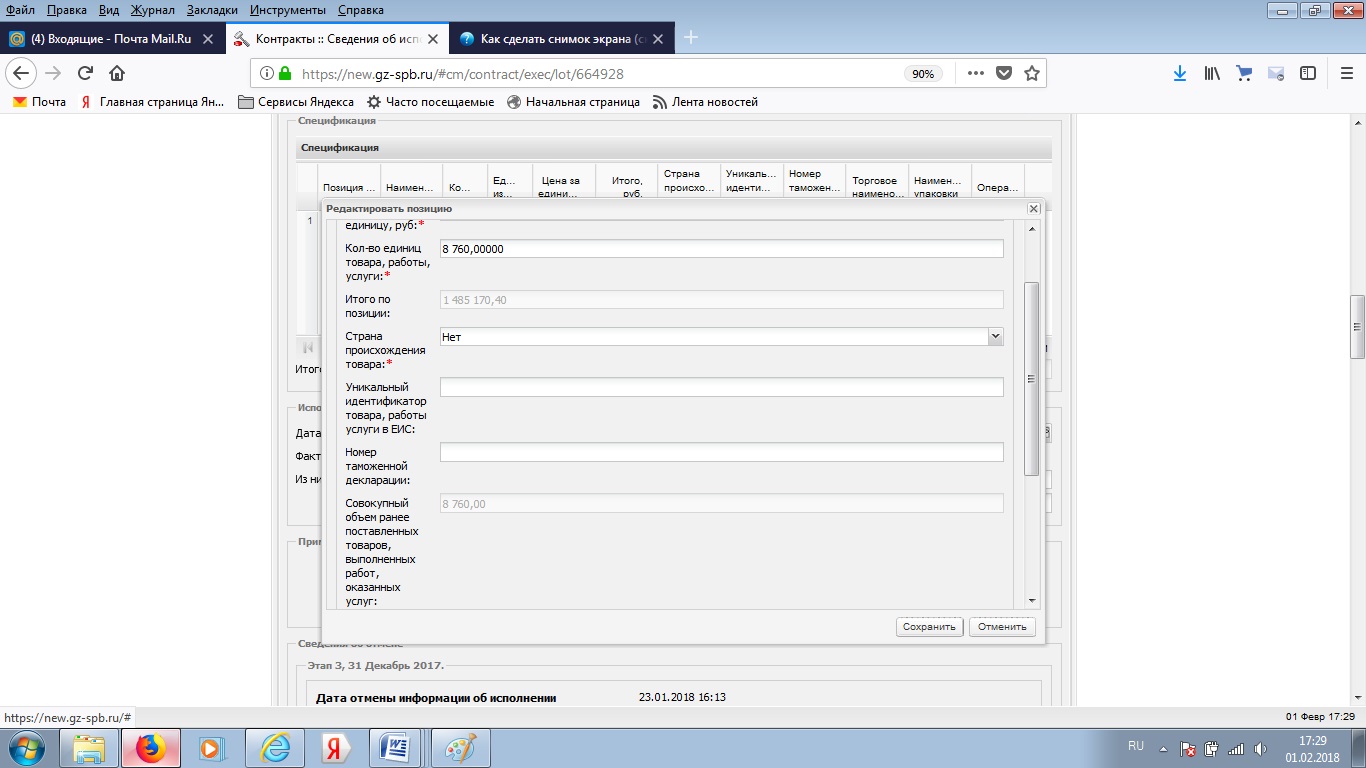
Task: Click the RU language indicator
Action: click(1135, 746)
